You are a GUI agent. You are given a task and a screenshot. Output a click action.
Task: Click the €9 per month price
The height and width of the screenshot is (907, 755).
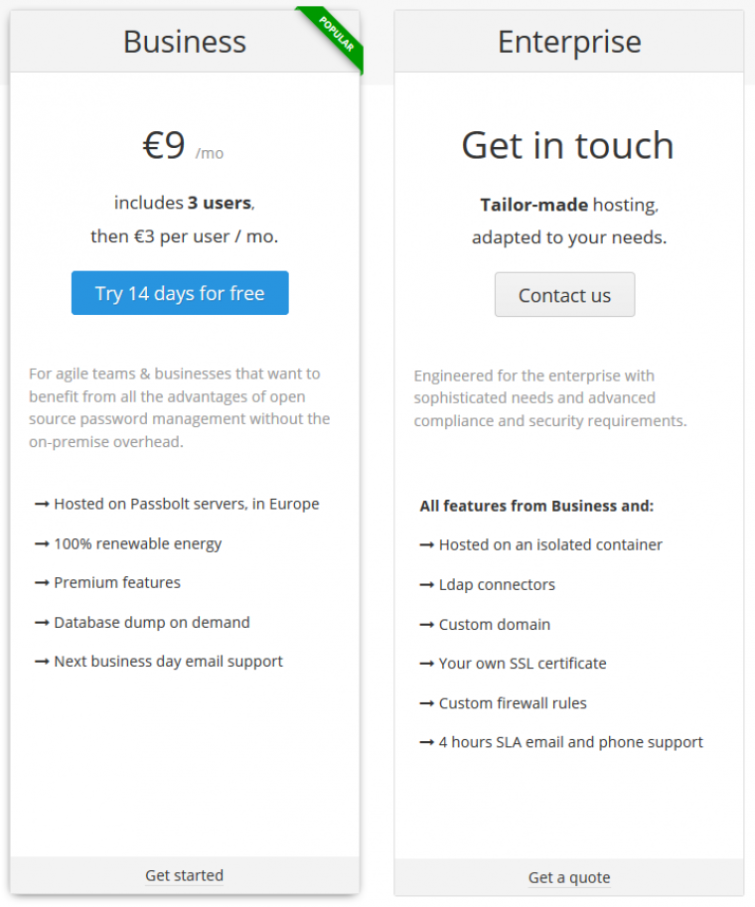click(x=183, y=146)
